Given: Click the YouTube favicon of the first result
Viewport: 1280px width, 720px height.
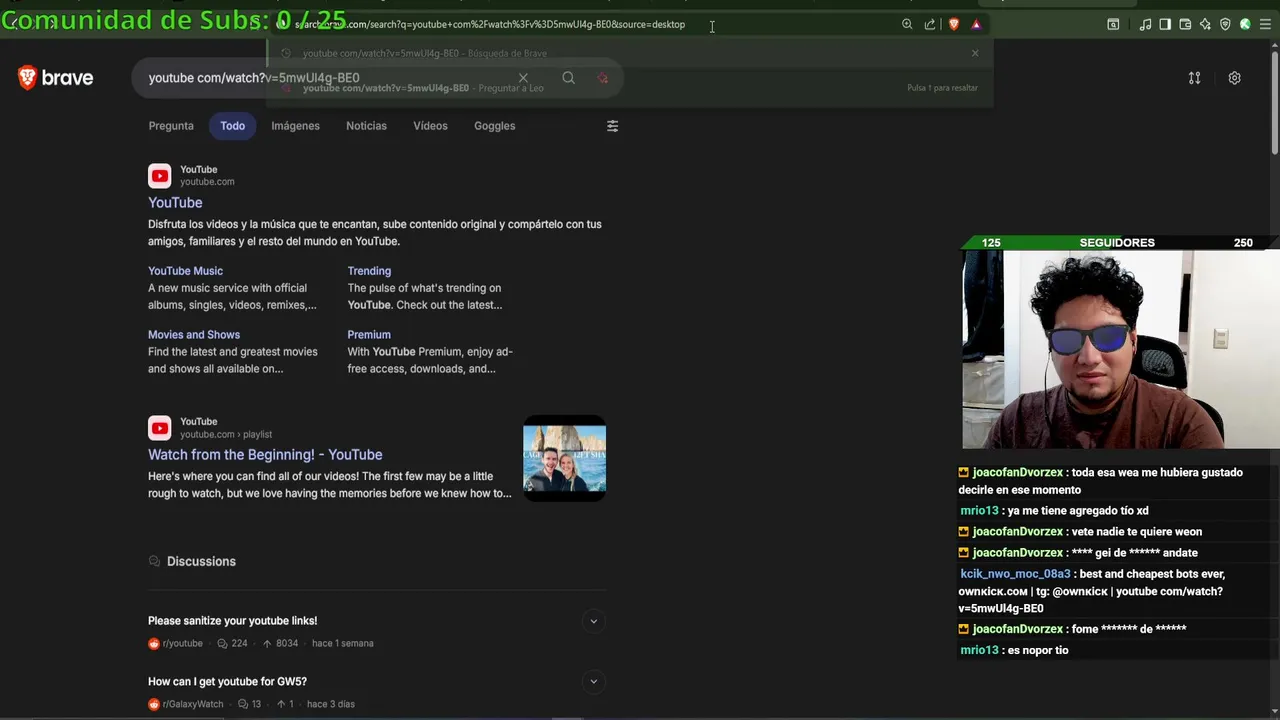Looking at the screenshot, I should (x=160, y=176).
